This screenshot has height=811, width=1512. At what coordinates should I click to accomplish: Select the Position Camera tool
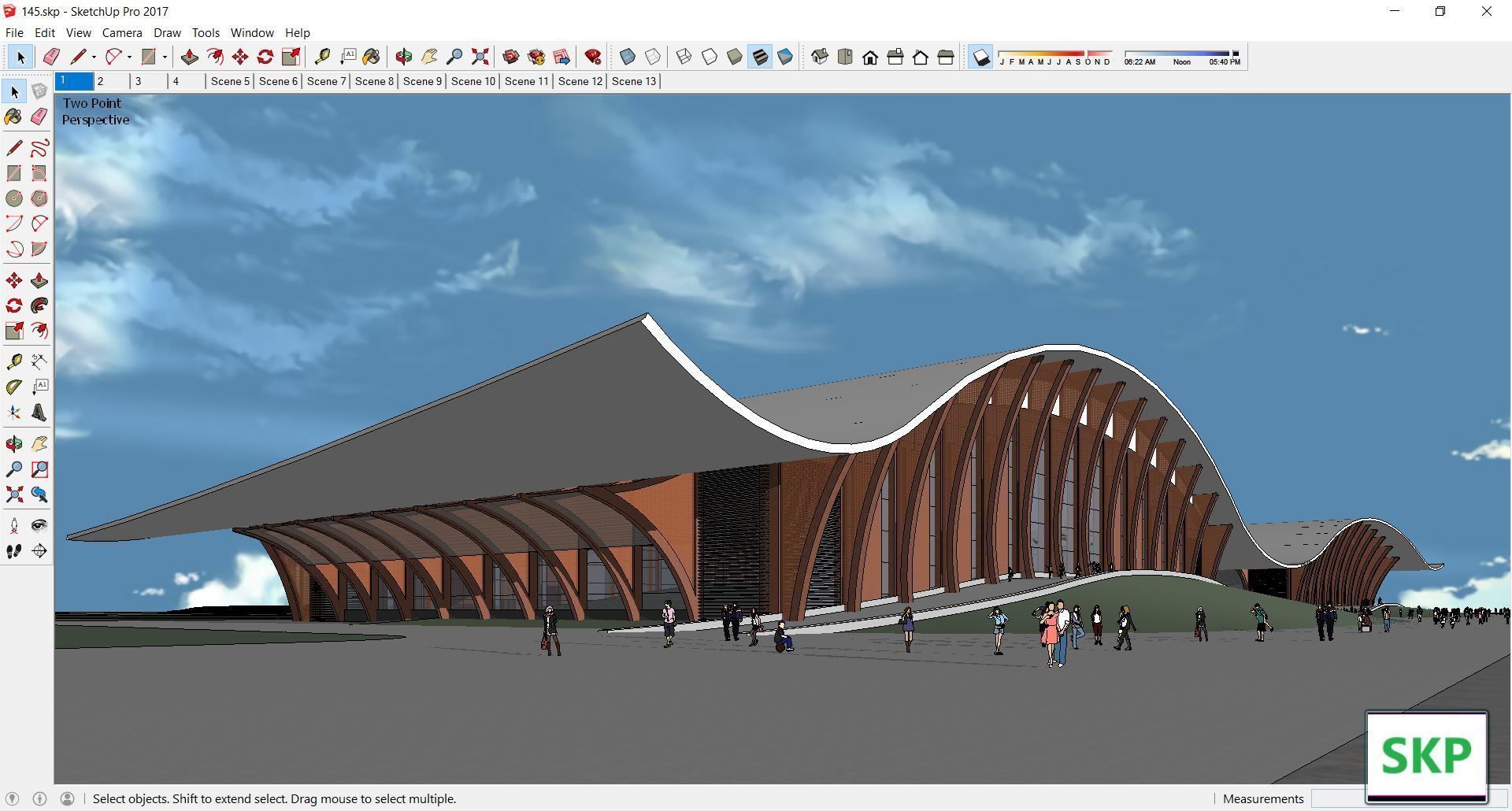[14, 526]
